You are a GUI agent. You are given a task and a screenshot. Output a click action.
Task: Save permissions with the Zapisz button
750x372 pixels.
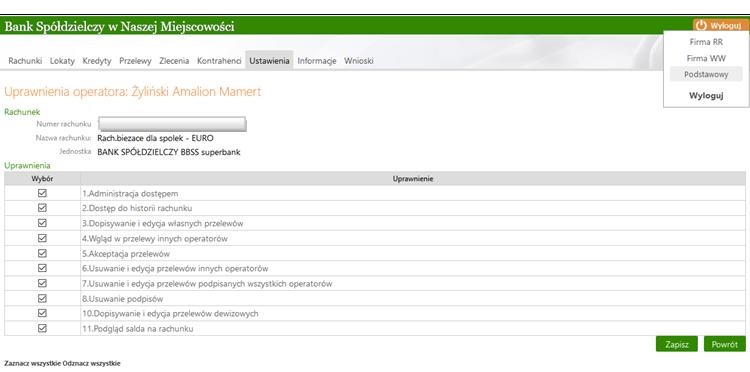click(x=677, y=344)
